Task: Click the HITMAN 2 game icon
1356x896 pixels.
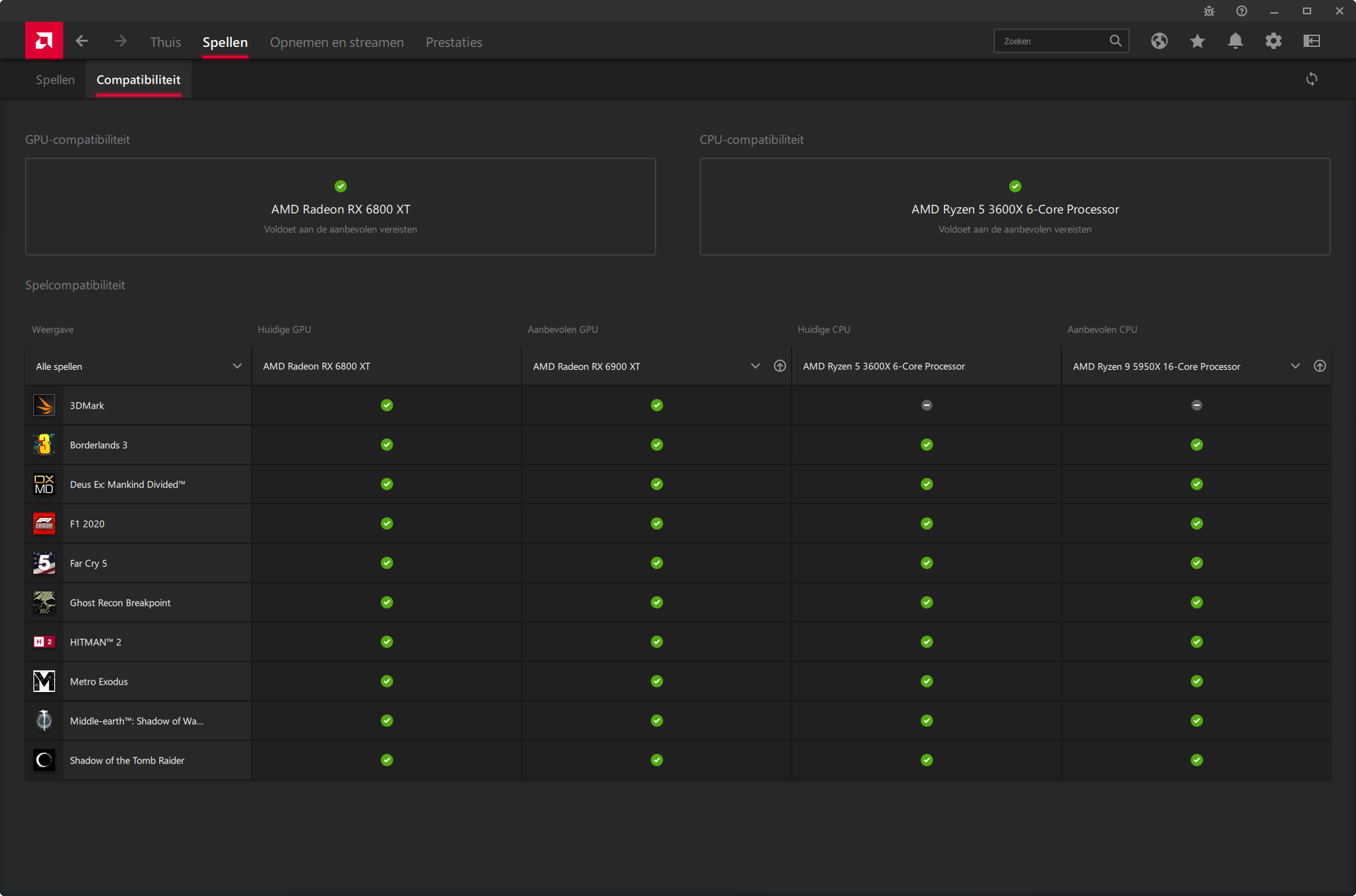Action: coord(44,642)
